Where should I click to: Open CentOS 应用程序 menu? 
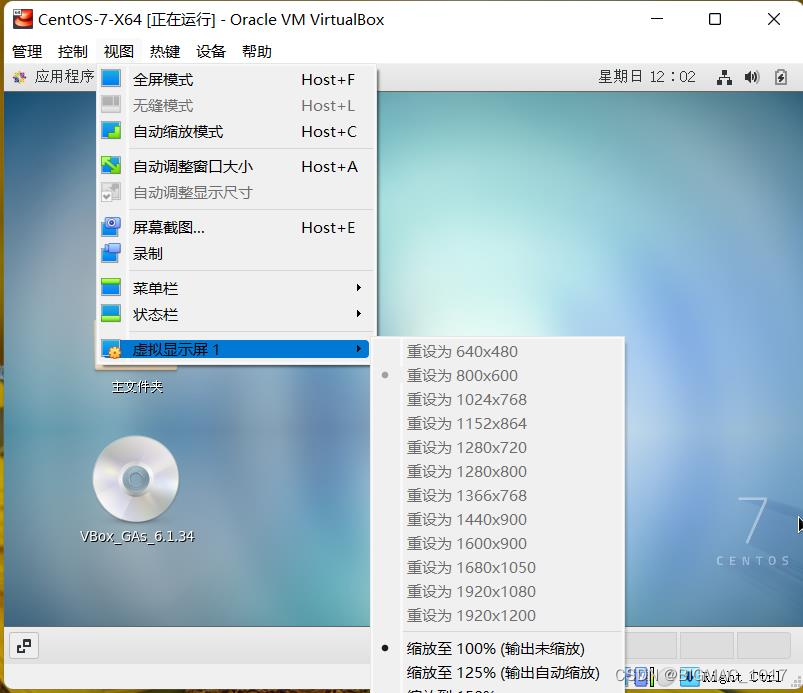[65, 77]
